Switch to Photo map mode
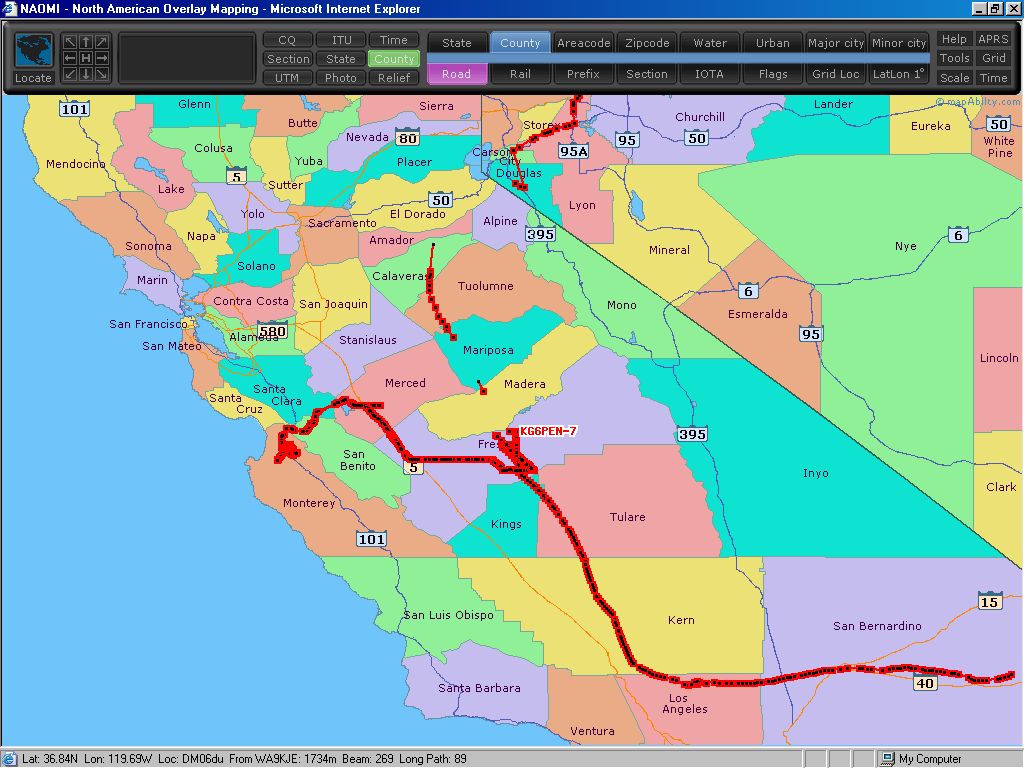Image resolution: width=1024 pixels, height=768 pixels. [341, 78]
